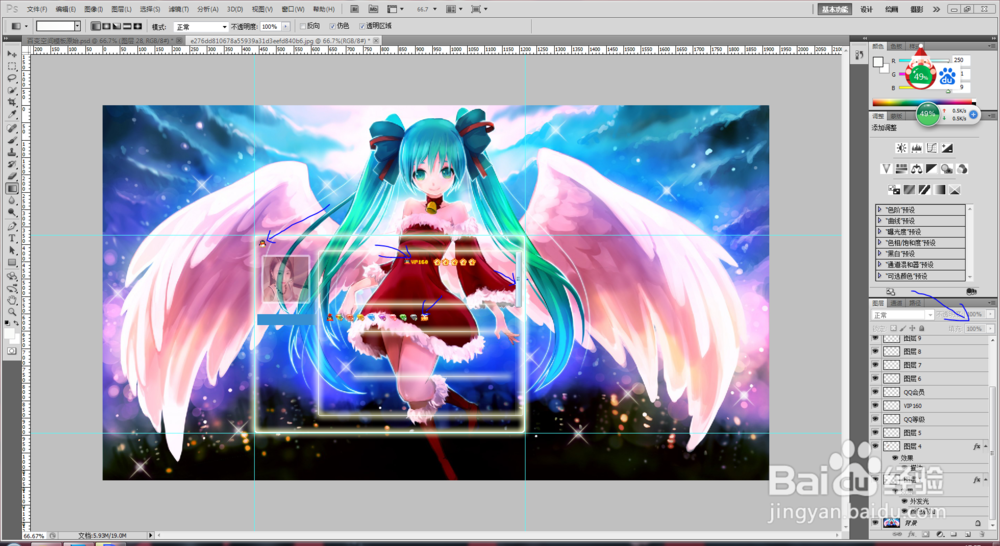Screen dimensions: 1000x546
Task: Hide the QQ会员 layer
Action: coord(875,392)
